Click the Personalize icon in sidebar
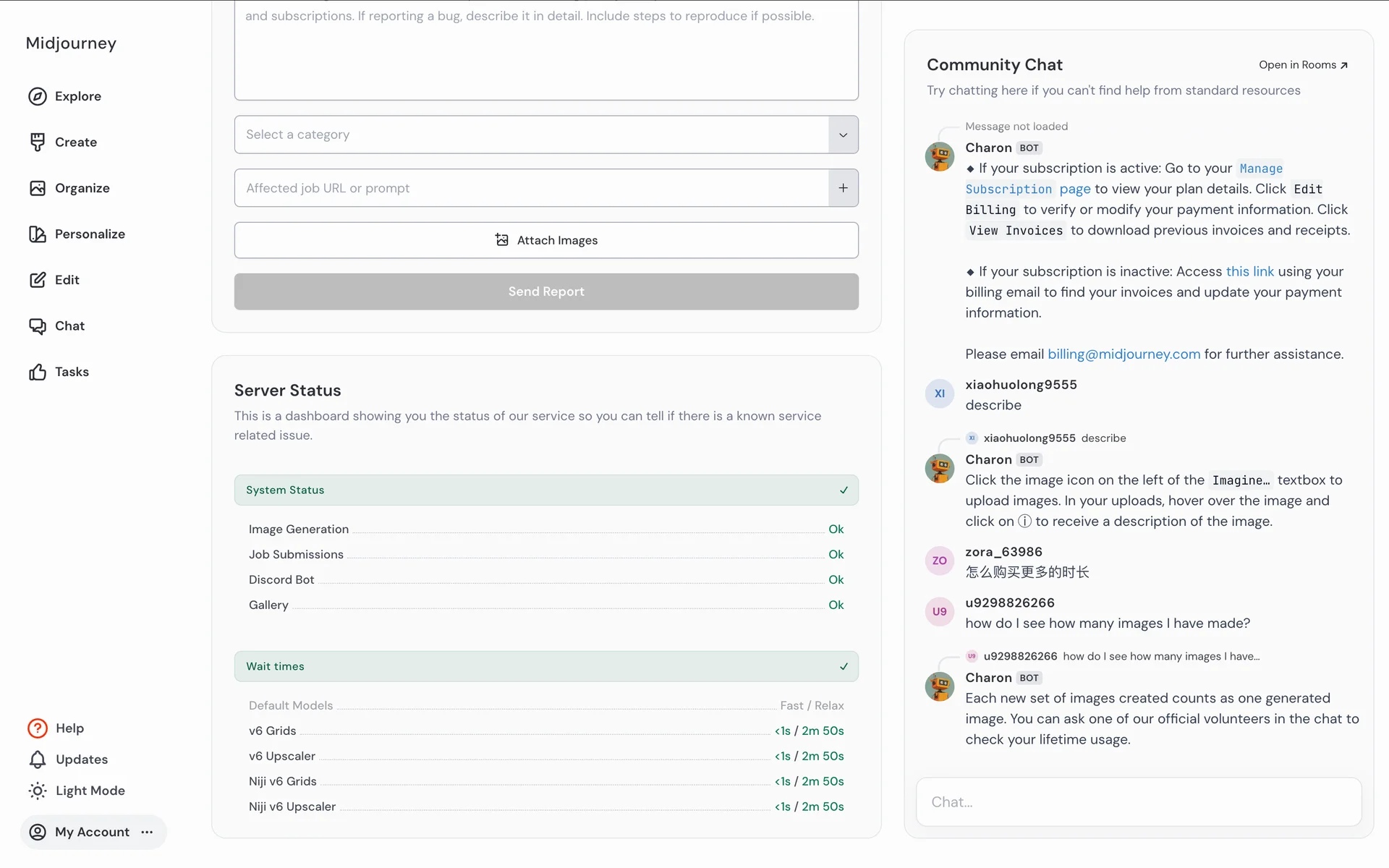The image size is (1389, 868). point(38,234)
